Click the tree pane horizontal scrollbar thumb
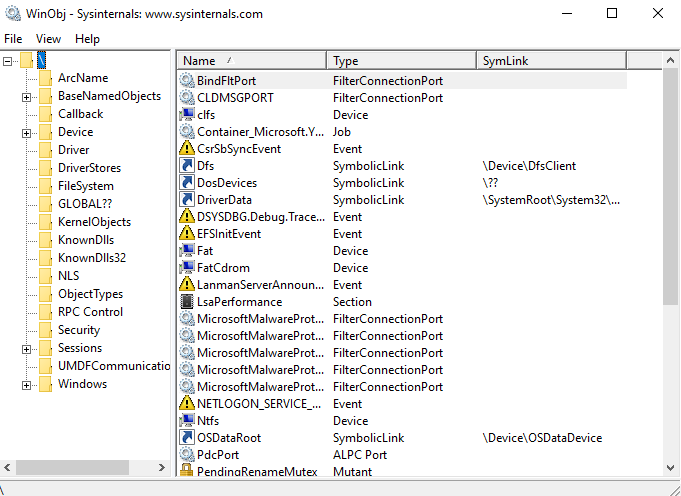The width and height of the screenshot is (681, 496). pyautogui.click(x=73, y=467)
